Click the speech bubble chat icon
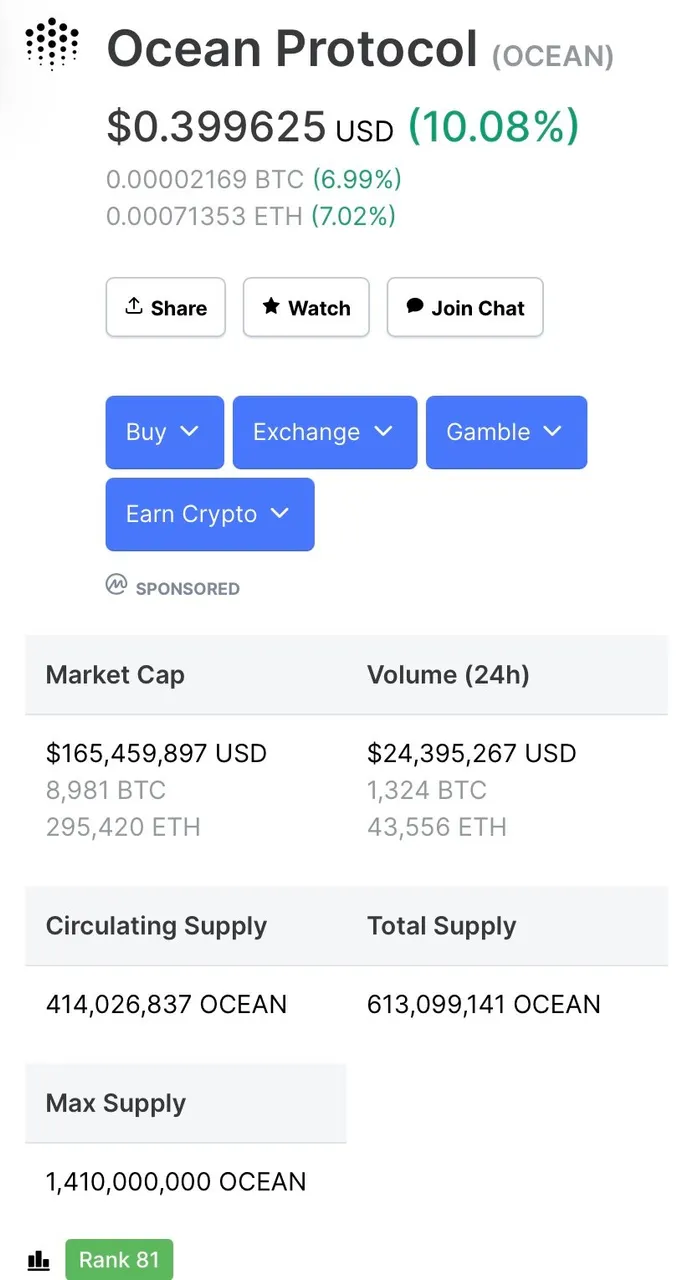The width and height of the screenshot is (693, 1280). (415, 307)
